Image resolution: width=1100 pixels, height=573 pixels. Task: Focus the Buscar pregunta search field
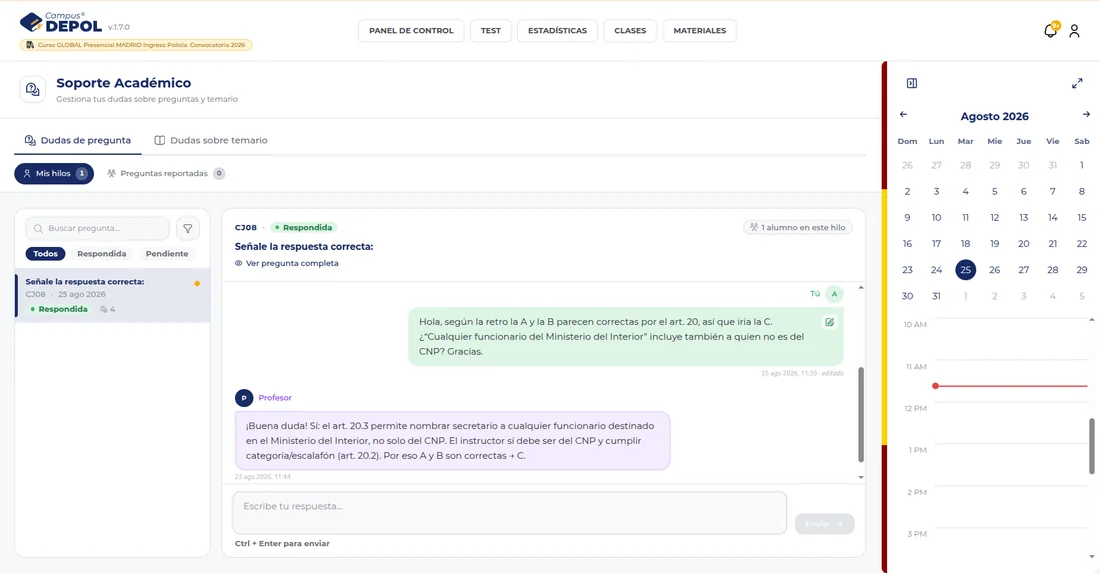coord(98,228)
